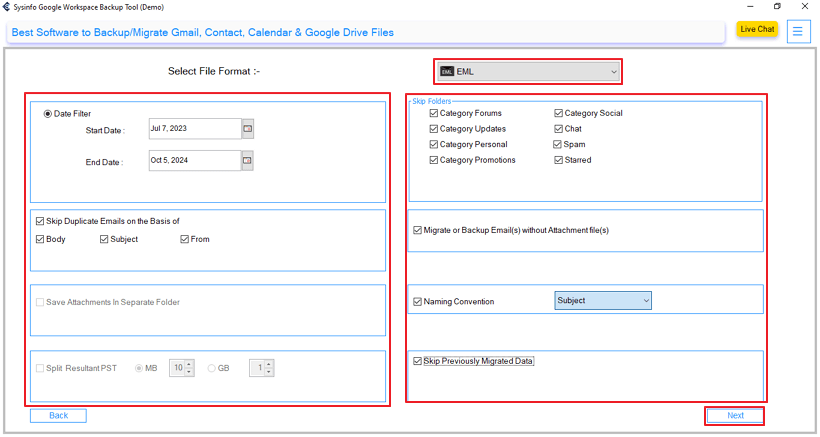The width and height of the screenshot is (820, 437).
Task: Click the Start Date input field
Action: pyautogui.click(x=194, y=129)
